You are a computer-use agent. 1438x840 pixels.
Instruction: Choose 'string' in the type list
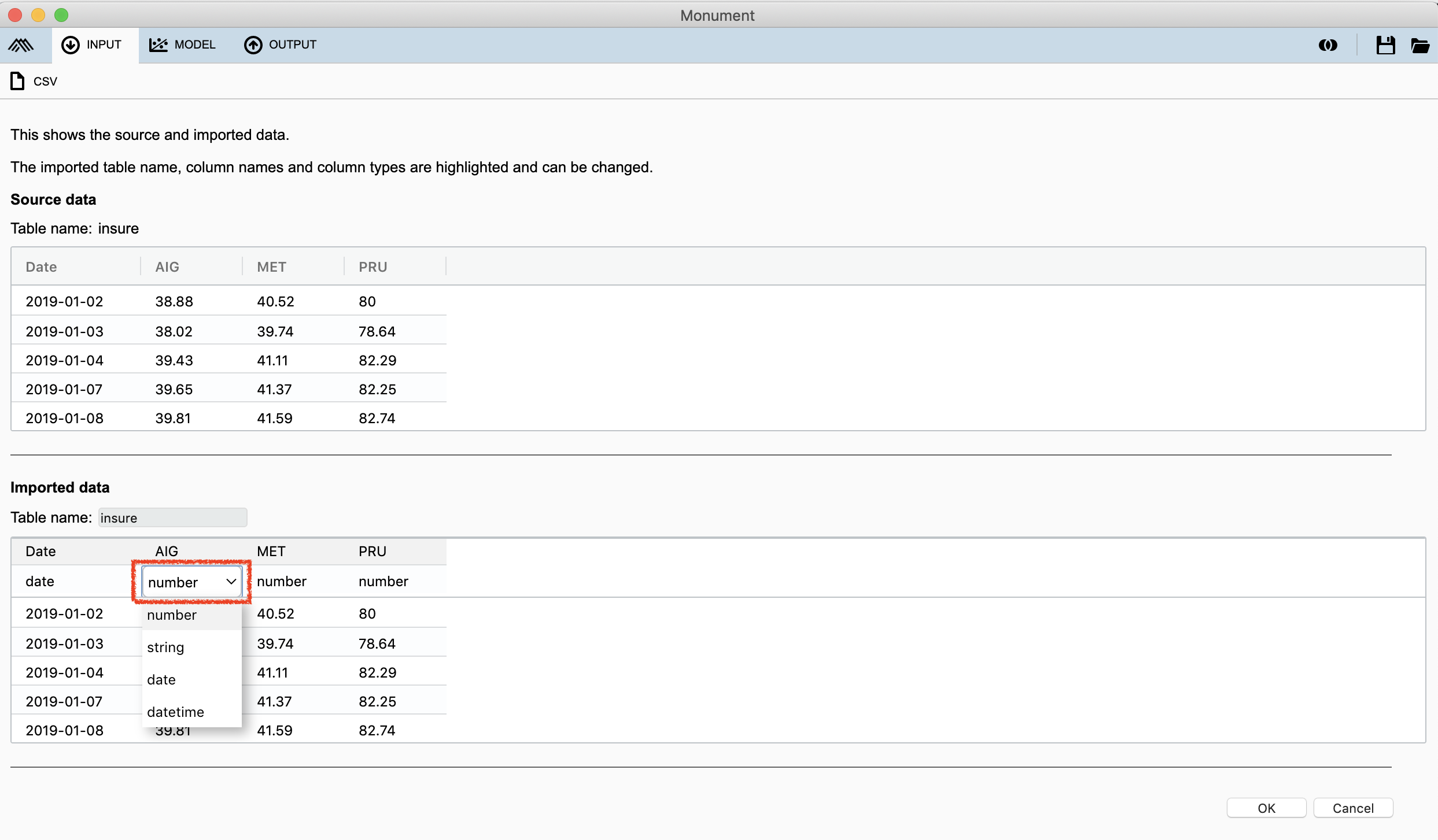191,647
